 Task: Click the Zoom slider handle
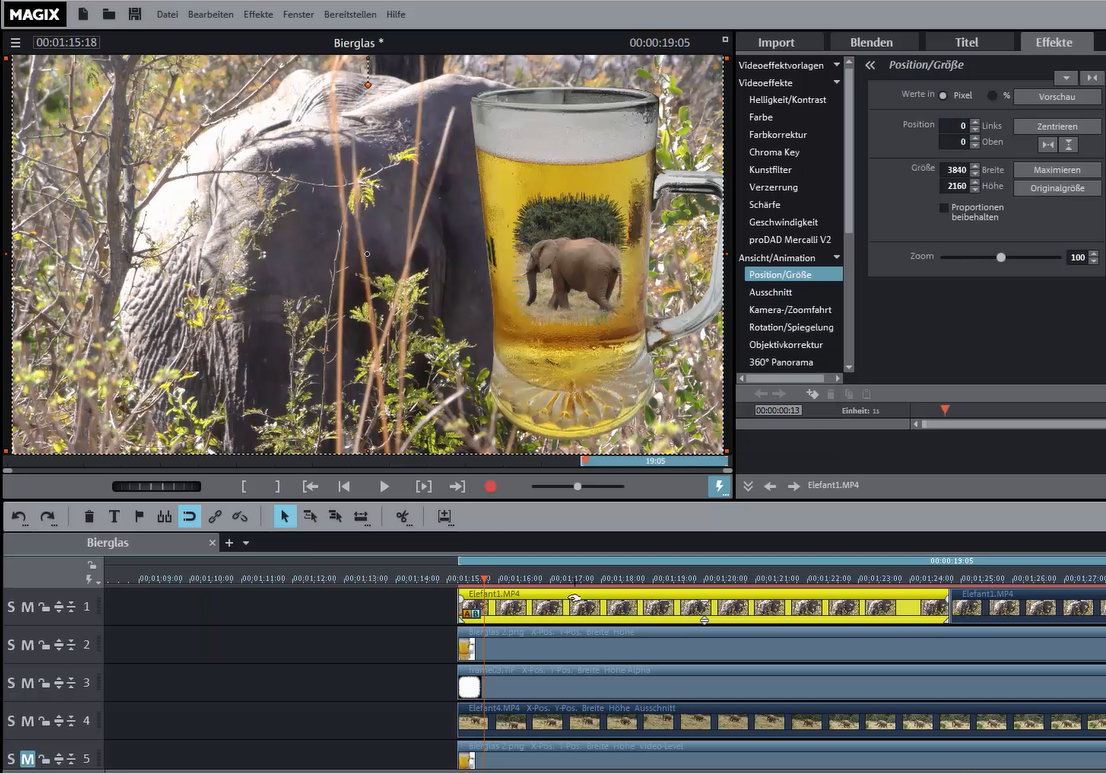[1001, 257]
